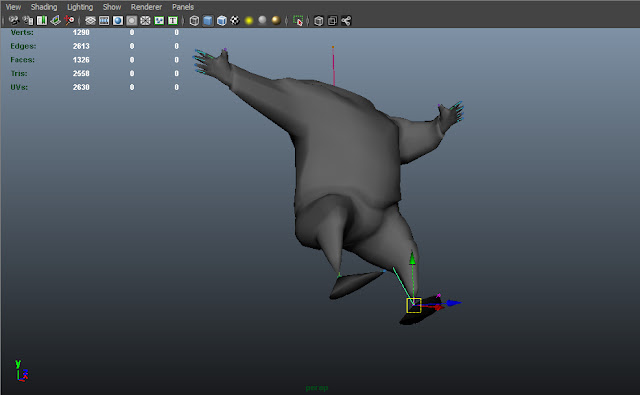This screenshot has height=395, width=640.
Task: Toggle the Field Chart icon
Action: click(x=145, y=20)
